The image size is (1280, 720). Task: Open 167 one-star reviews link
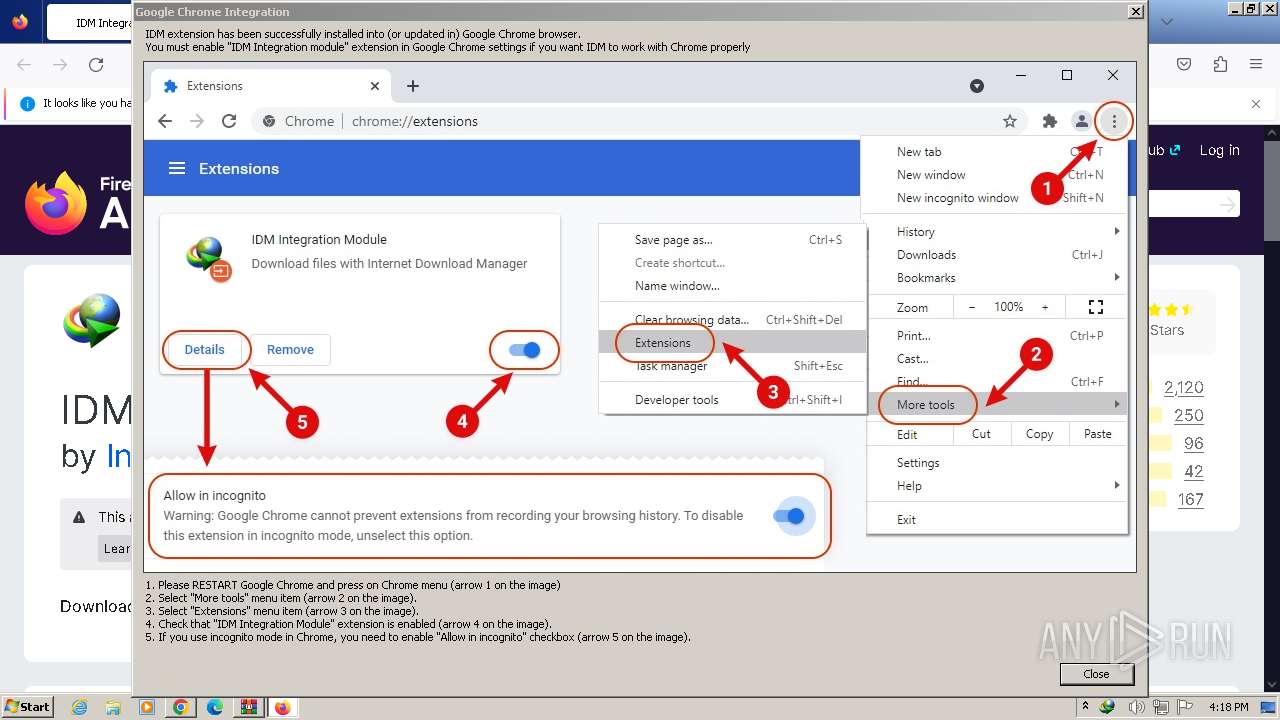[1190, 500]
